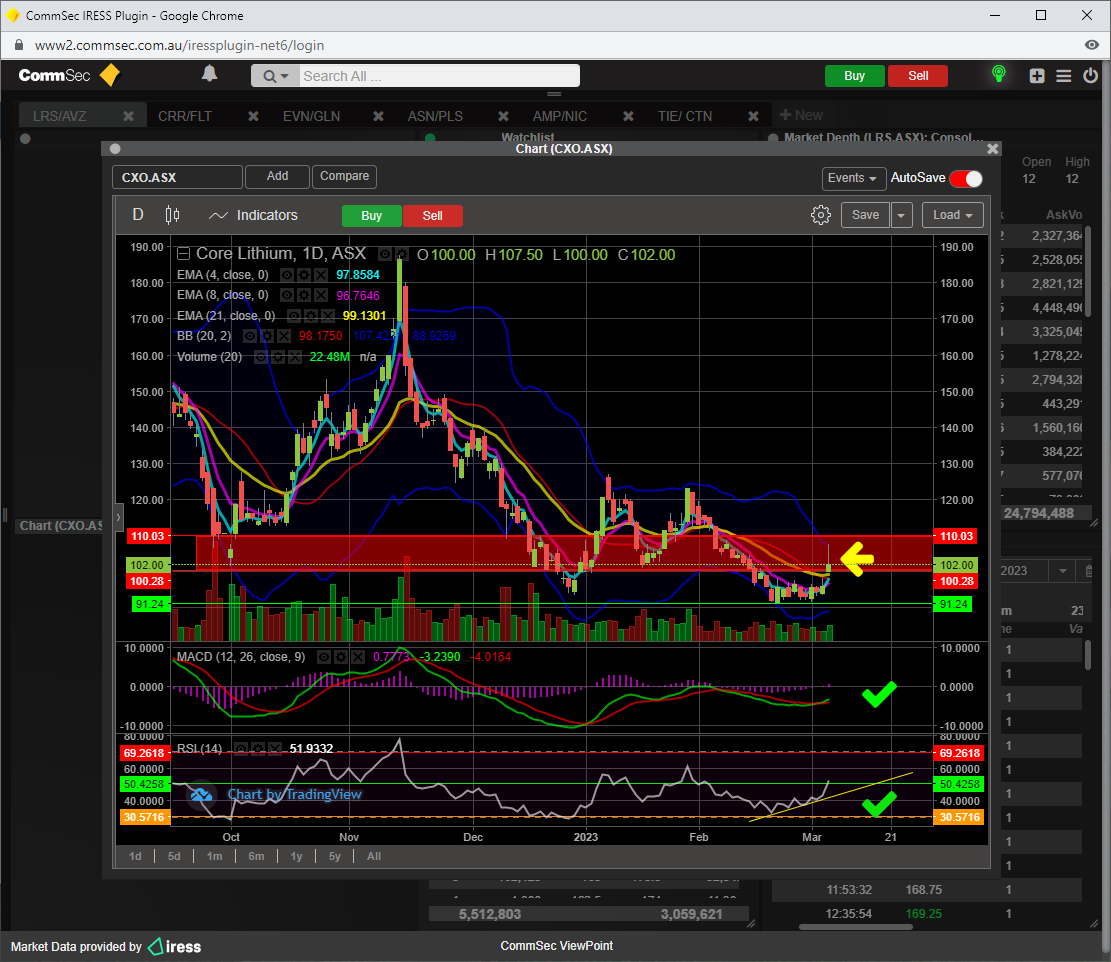Click the Compare button
The image size is (1111, 962).
(x=344, y=176)
